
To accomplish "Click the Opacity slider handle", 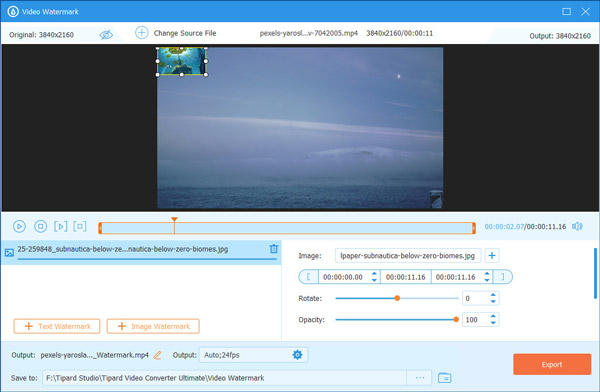I will 456,319.
